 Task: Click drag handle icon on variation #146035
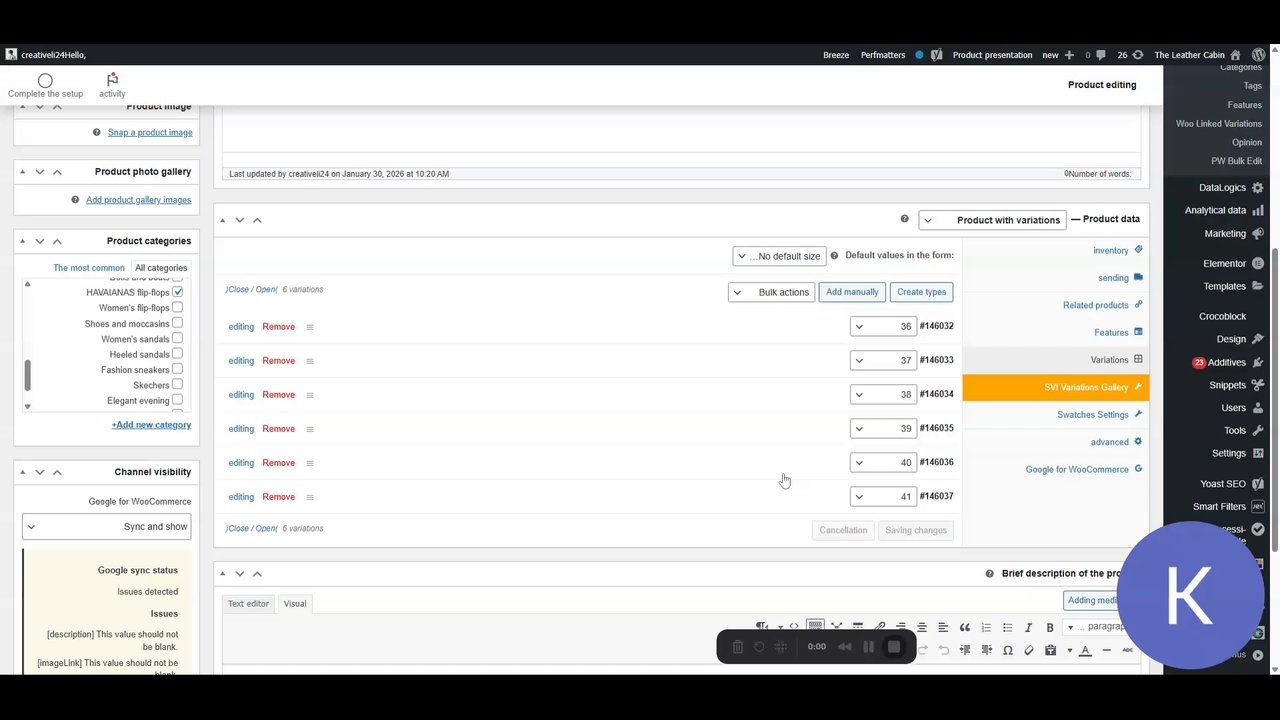[310, 429]
